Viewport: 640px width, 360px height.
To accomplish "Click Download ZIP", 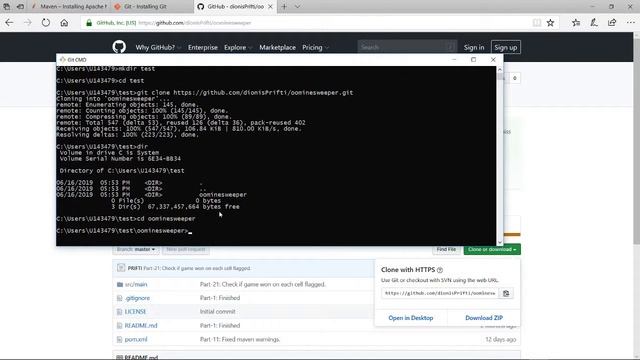I will point(484,318).
